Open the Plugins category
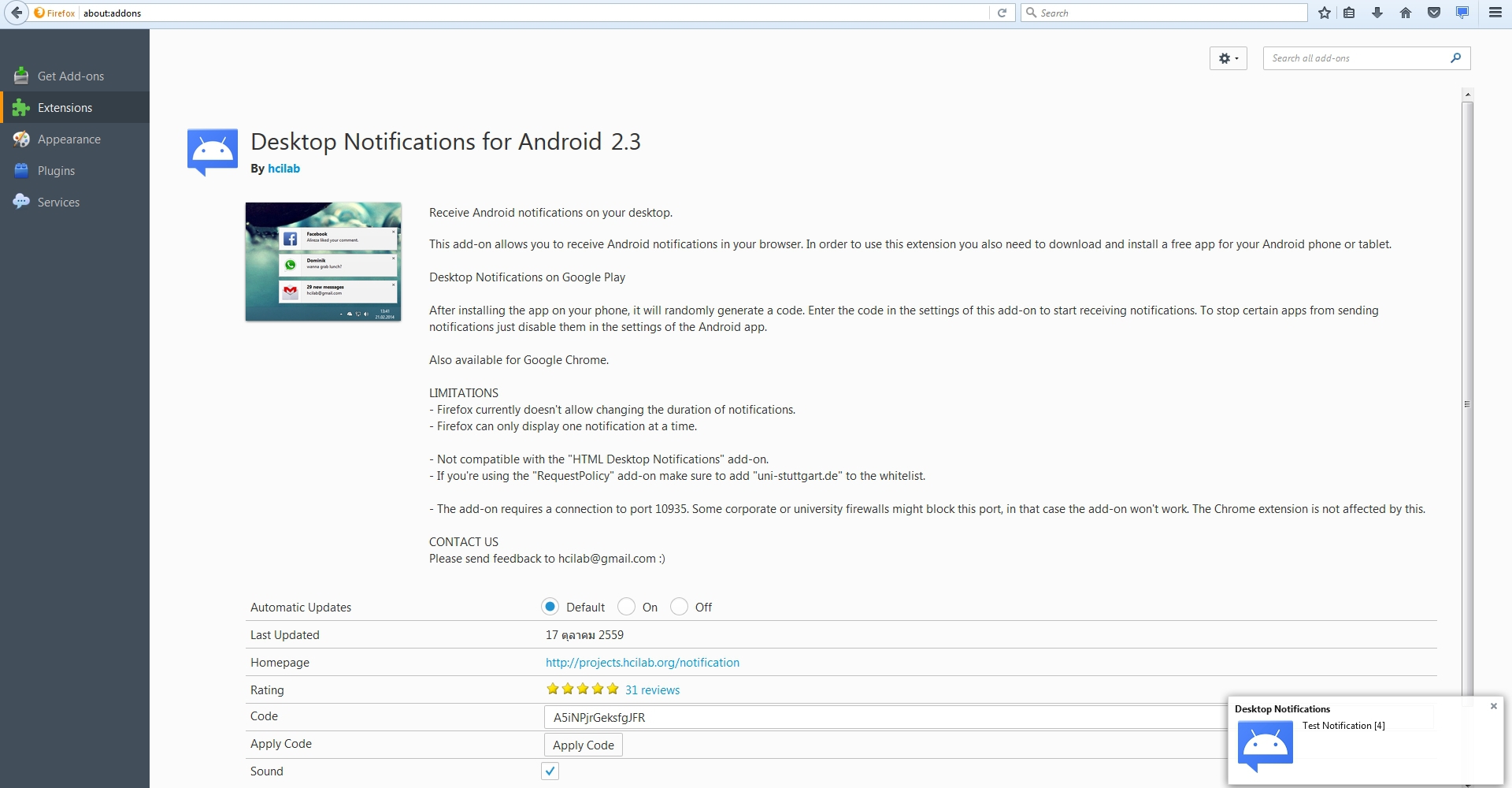The height and width of the screenshot is (788, 1512). pos(75,171)
